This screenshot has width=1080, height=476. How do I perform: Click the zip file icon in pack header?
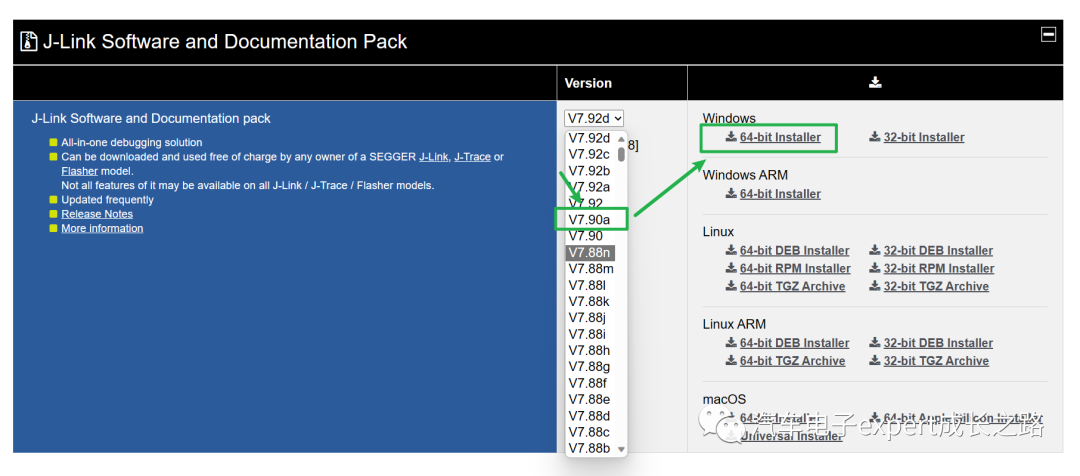tap(28, 41)
